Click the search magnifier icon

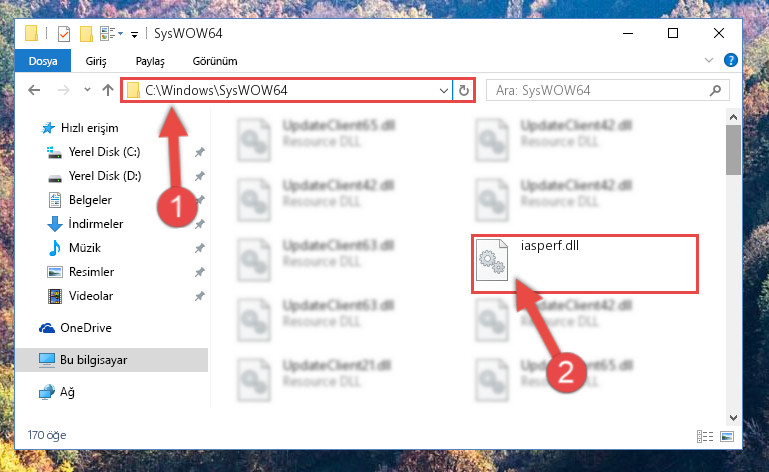(716, 90)
